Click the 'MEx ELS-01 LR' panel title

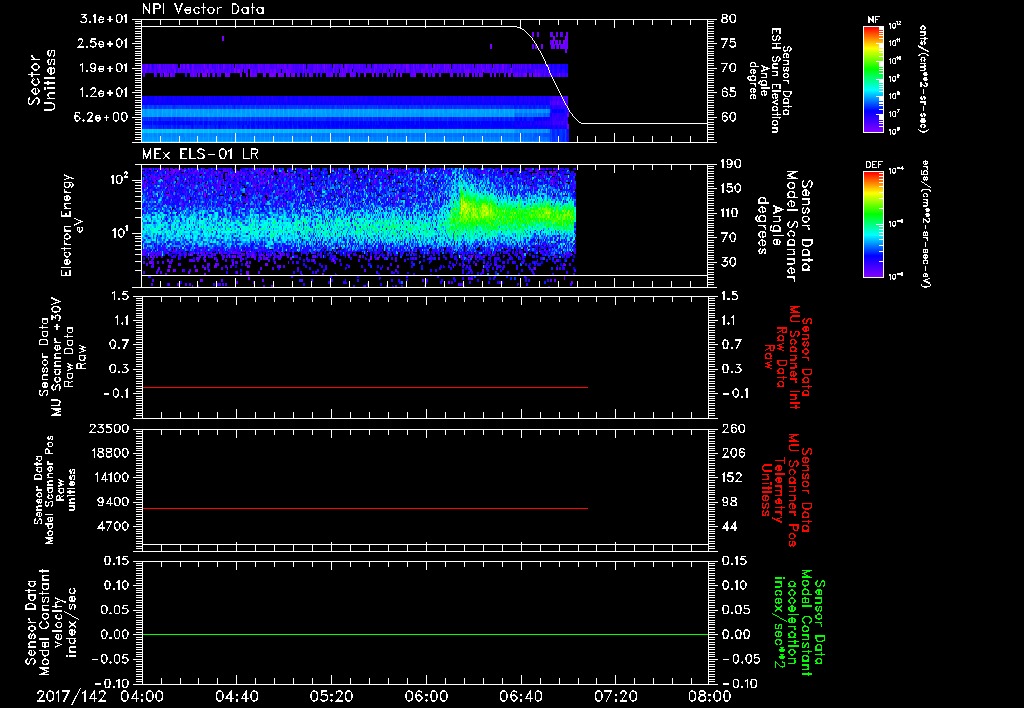coord(199,154)
